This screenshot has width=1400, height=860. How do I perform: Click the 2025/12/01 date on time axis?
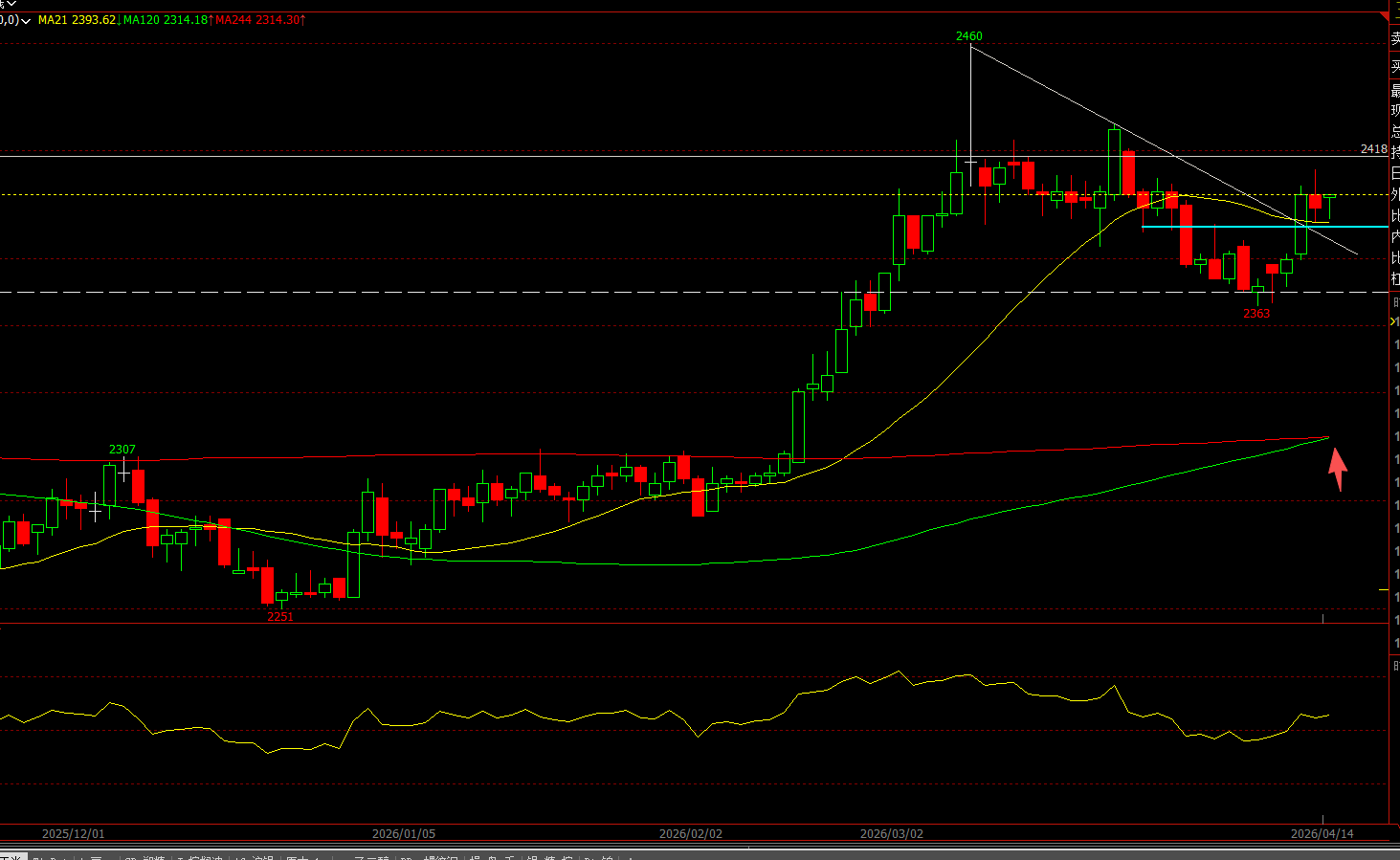tap(74, 834)
